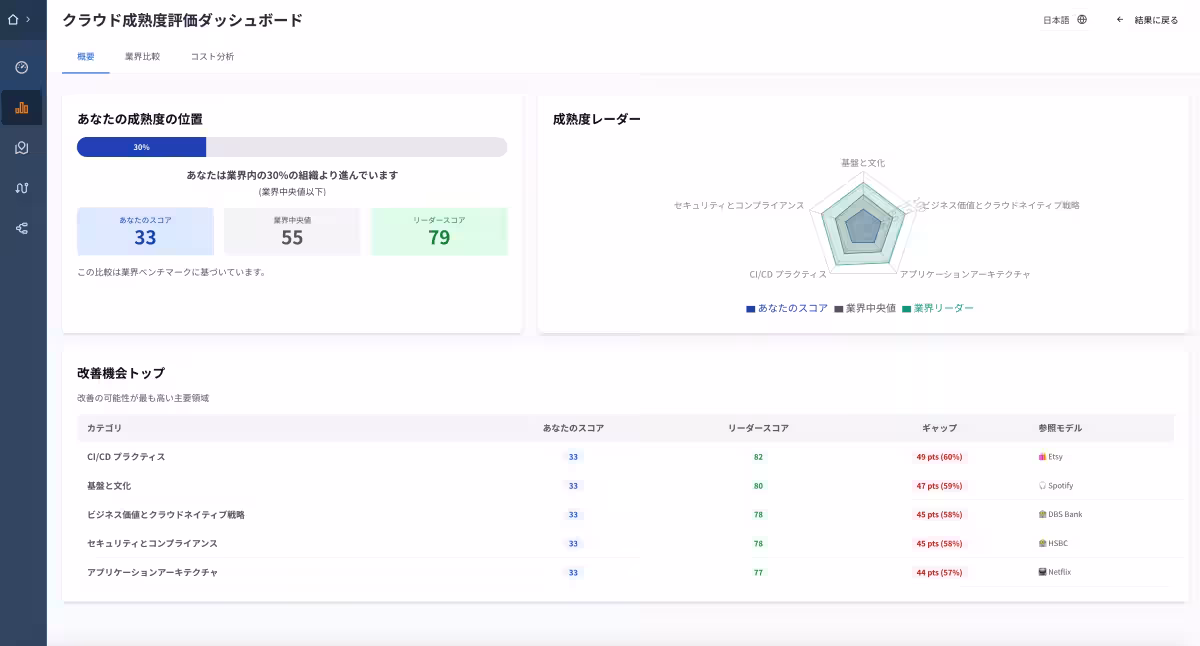This screenshot has width=1200, height=646.
Task: Toggle 業界中央値 series in radar legend
Action: 865,309
